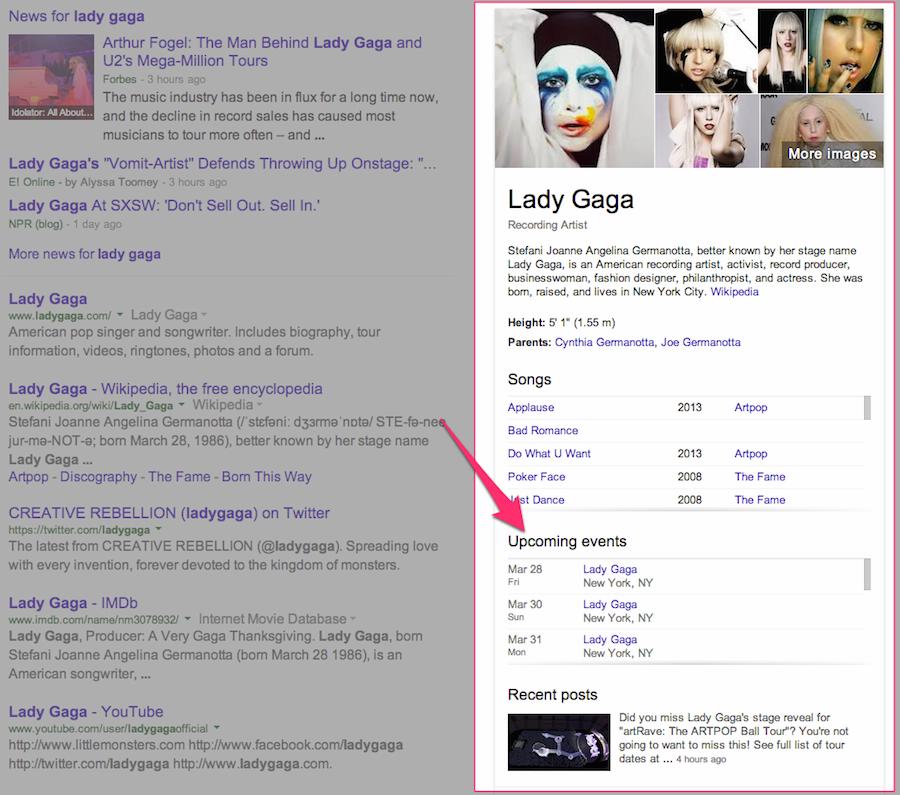The width and height of the screenshot is (900, 795).
Task: Open the Forbes news article thumbnail image
Action: 50,77
